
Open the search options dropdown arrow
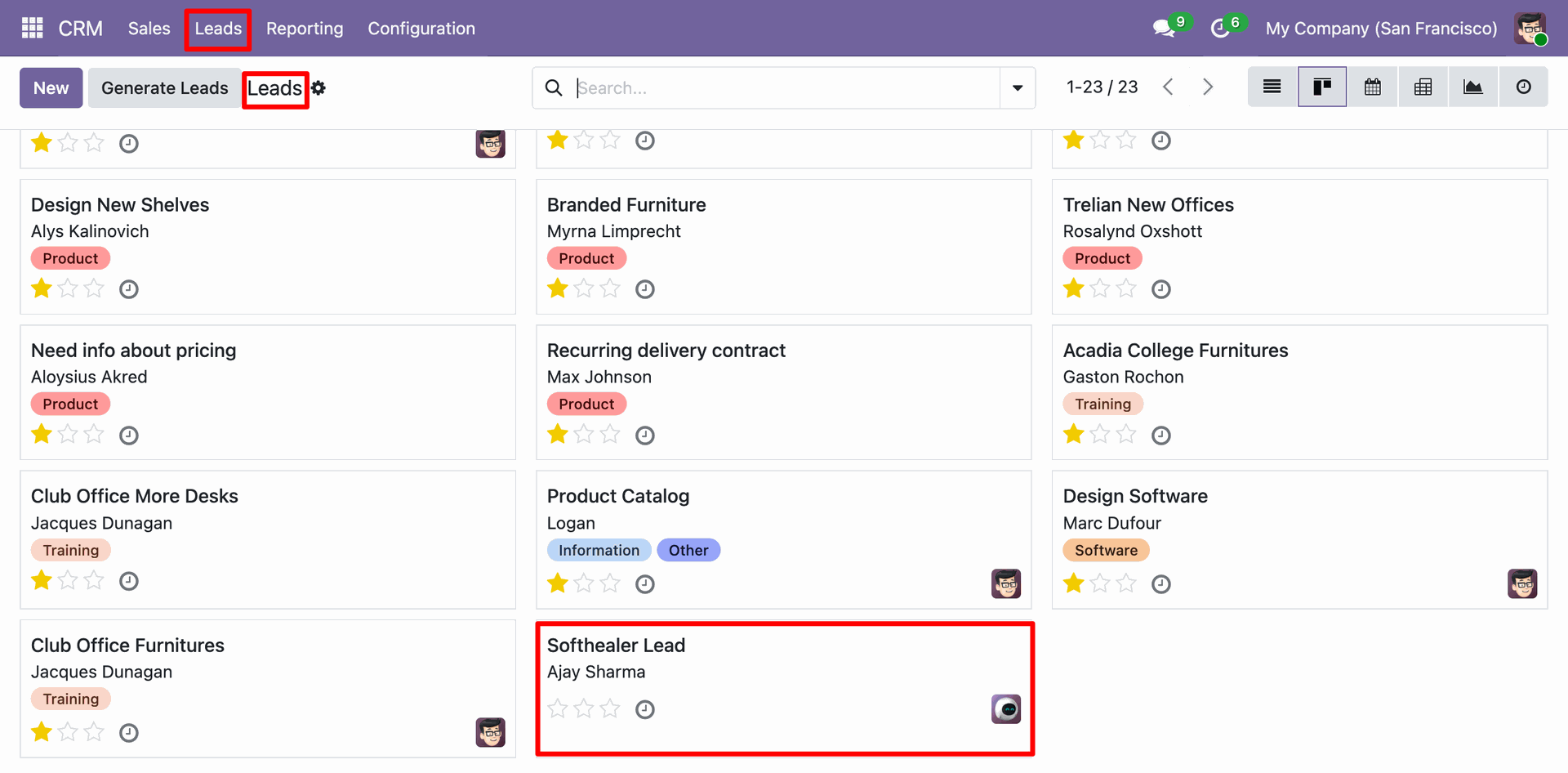(x=1018, y=88)
